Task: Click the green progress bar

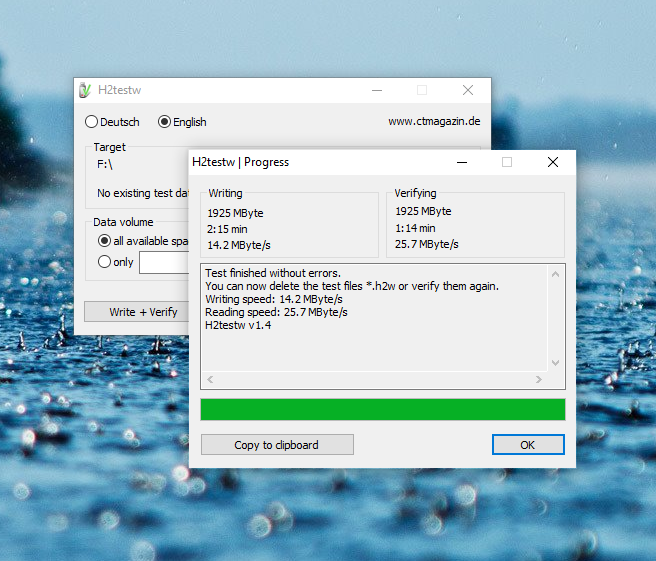Action: coord(383,409)
